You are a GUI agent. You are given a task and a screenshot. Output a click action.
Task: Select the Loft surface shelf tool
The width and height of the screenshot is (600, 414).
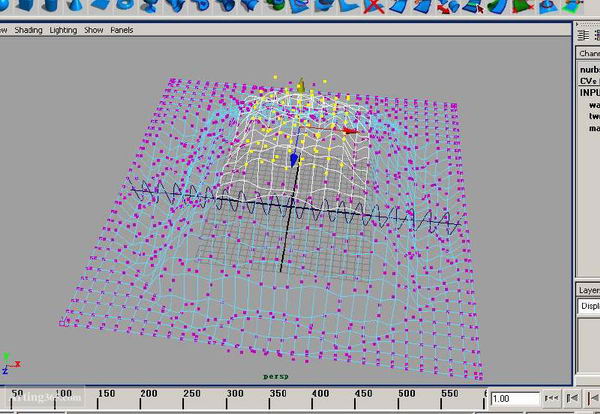[x=175, y=6]
